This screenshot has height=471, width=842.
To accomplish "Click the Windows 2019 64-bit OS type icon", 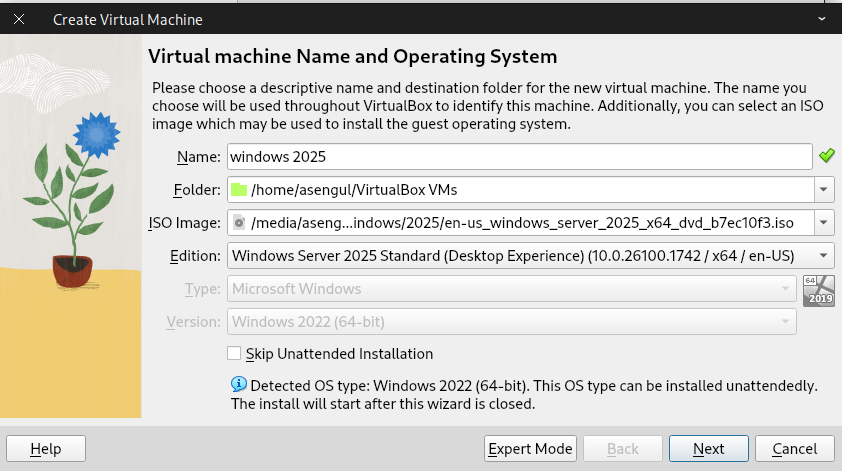I will pyautogui.click(x=819, y=291).
